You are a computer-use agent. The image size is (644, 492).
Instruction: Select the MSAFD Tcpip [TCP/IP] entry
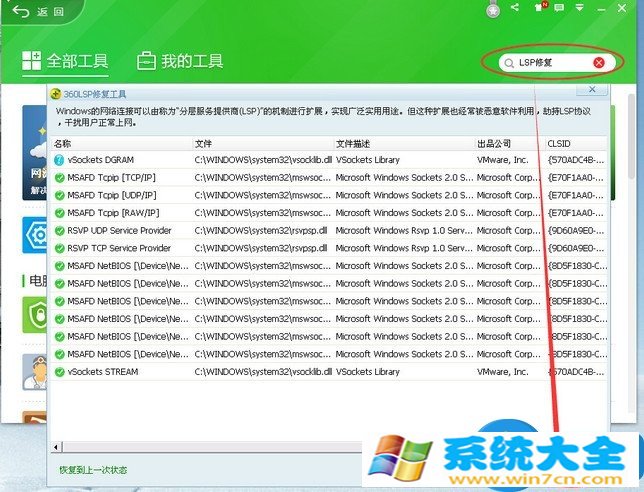111,177
